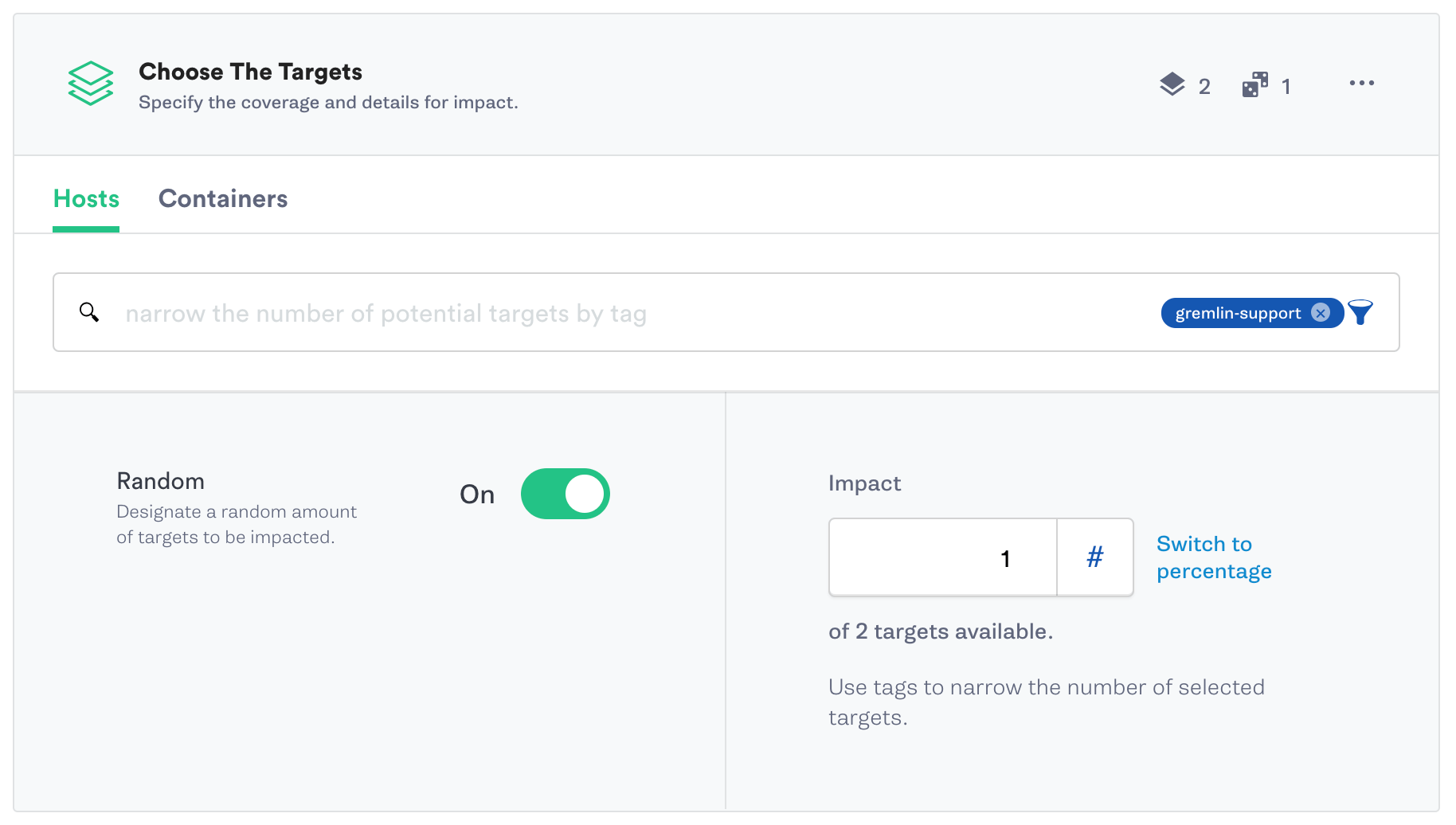This screenshot has width=1456, height=825.
Task: Click the # unit indicator button
Action: click(1095, 557)
